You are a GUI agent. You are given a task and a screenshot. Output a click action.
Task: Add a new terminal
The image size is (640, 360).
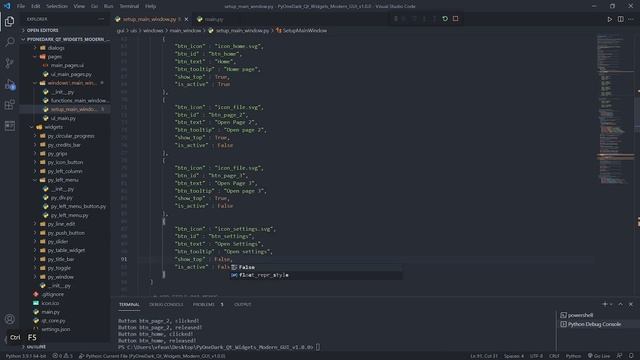pyautogui.click(x=605, y=304)
